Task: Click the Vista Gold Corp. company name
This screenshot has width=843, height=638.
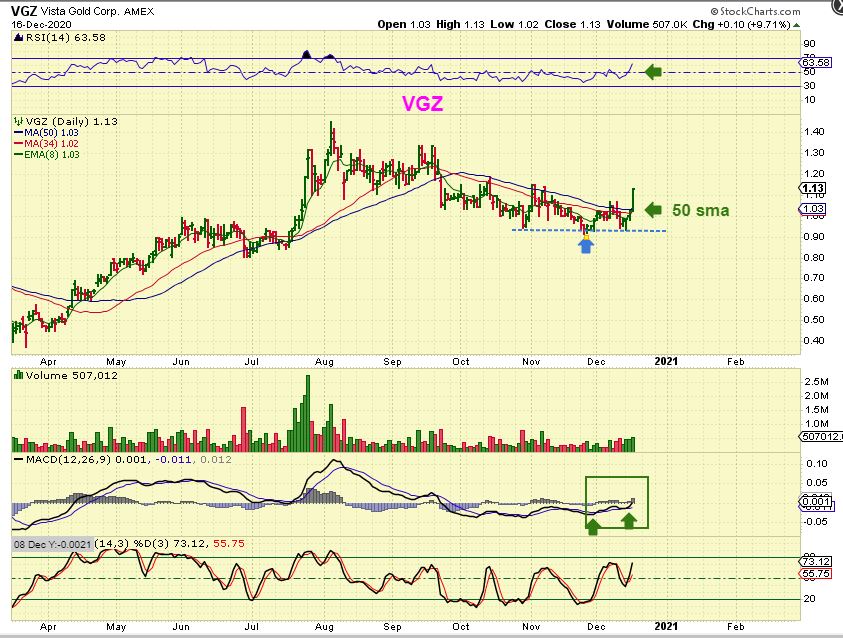Action: [81, 11]
